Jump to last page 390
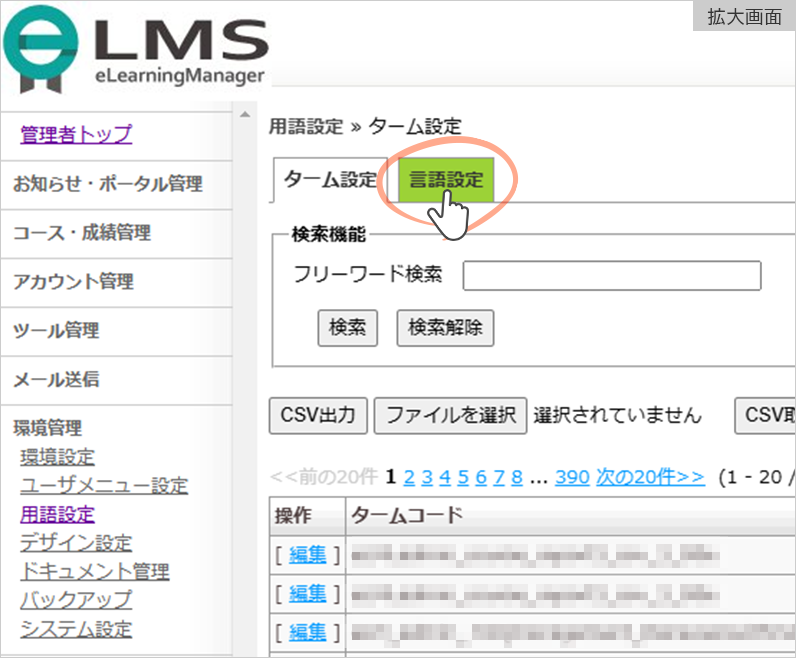This screenshot has height=658, width=796. point(572,477)
